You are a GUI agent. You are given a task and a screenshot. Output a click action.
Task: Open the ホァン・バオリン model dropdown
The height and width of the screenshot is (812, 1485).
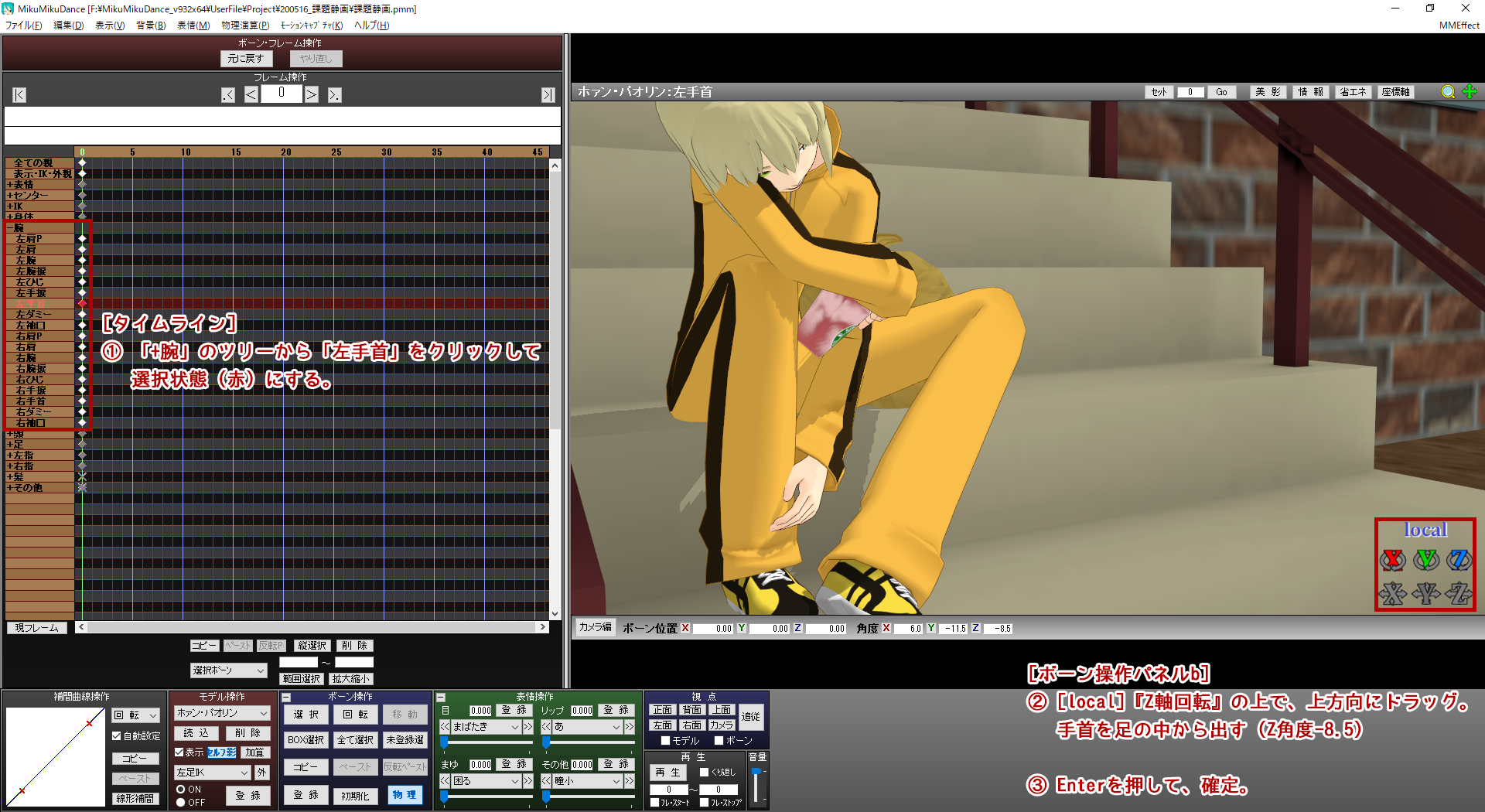pos(222,713)
